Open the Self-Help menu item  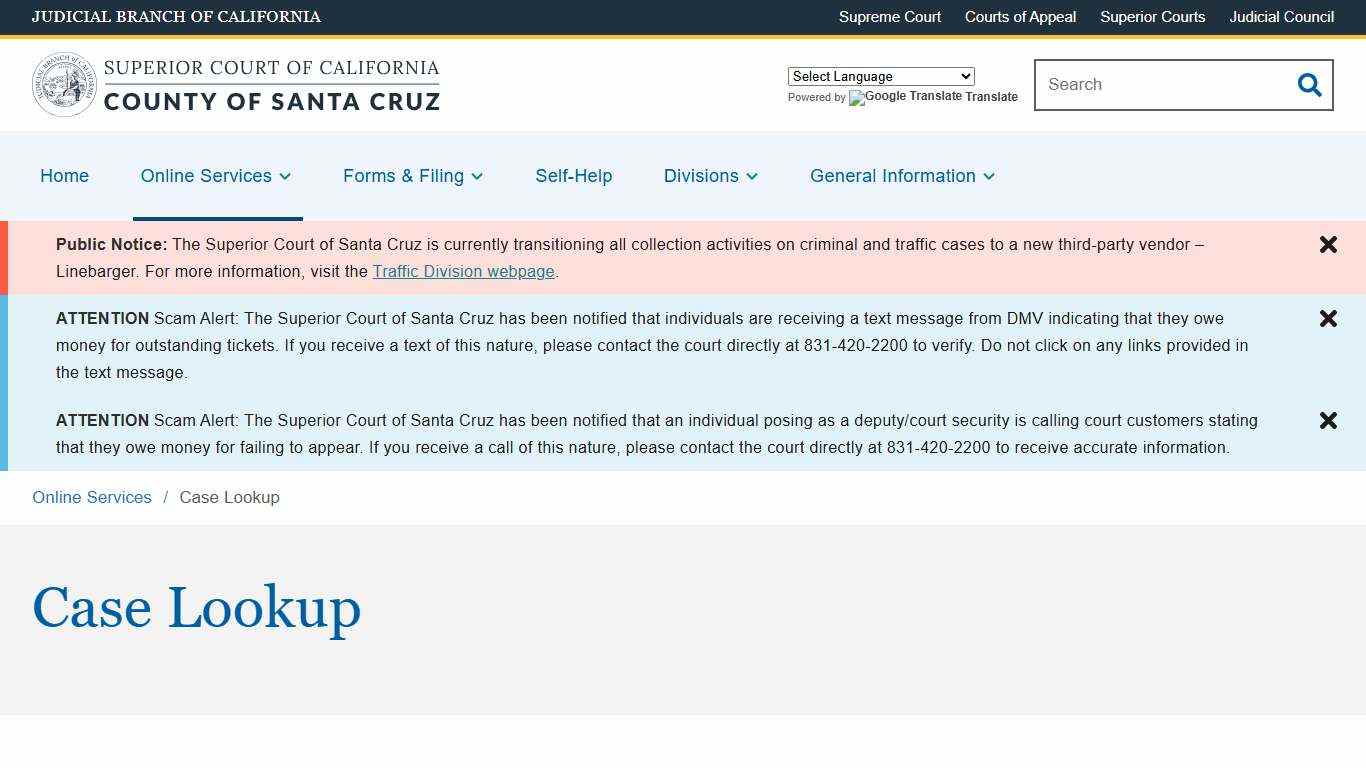click(x=573, y=176)
